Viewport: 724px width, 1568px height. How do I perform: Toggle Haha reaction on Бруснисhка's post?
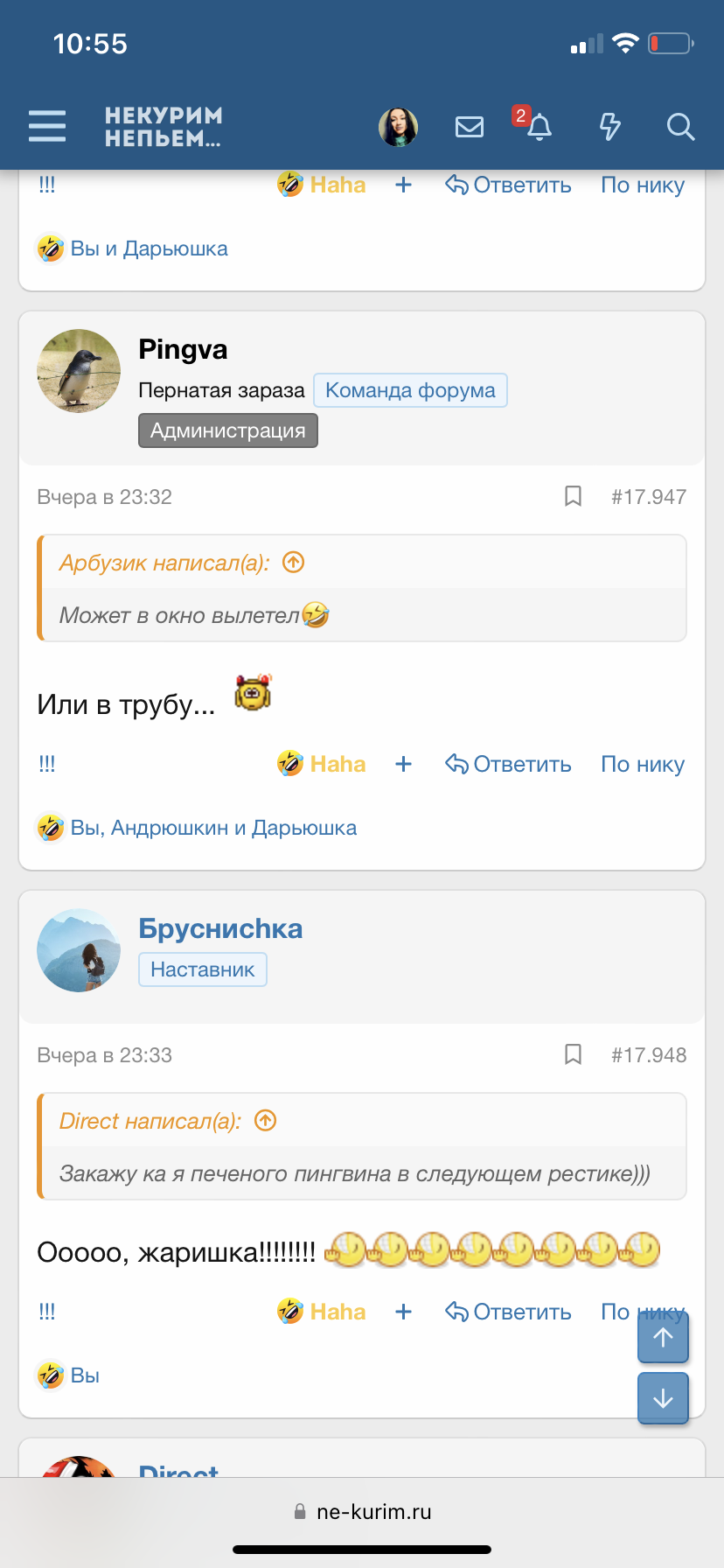337,1311
